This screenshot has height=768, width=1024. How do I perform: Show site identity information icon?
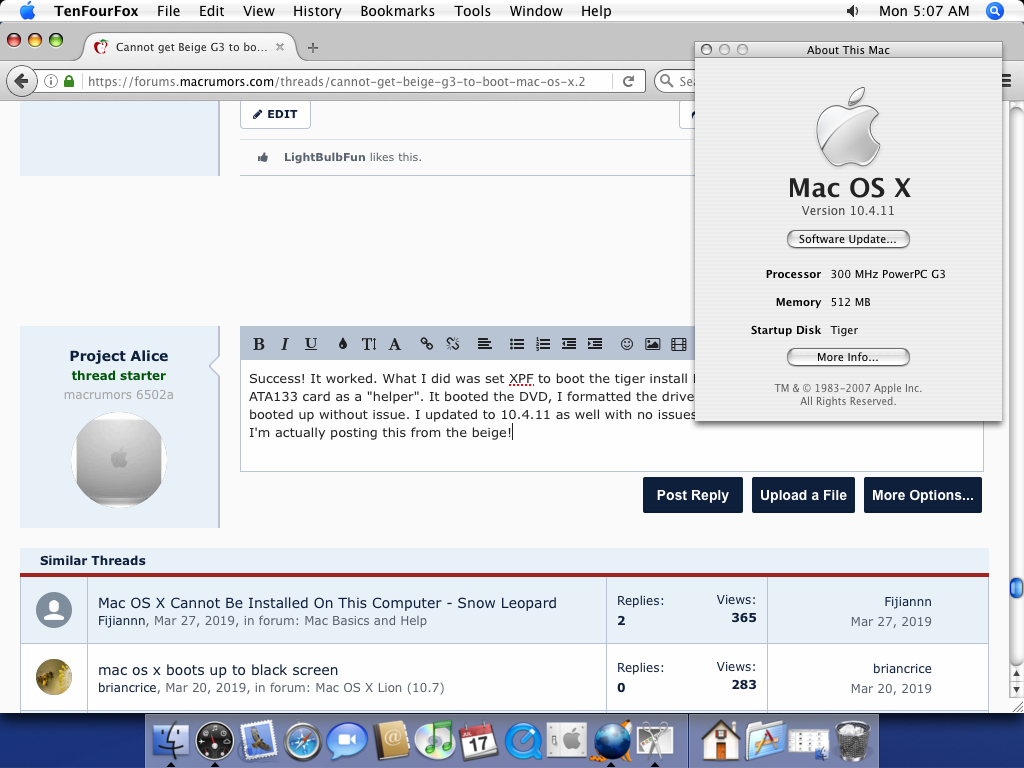51,81
